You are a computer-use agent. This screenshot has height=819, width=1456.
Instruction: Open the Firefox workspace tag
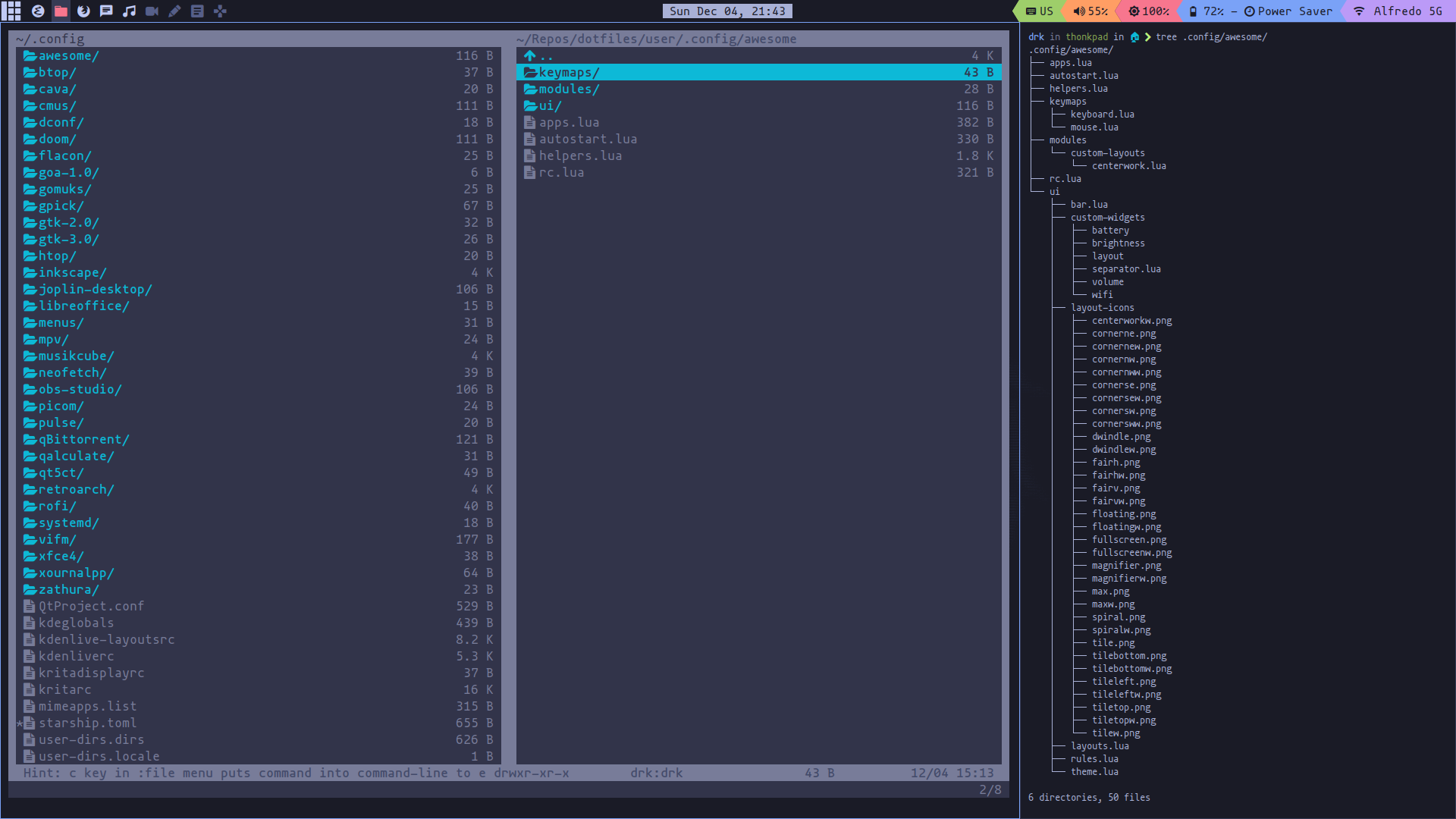[83, 11]
